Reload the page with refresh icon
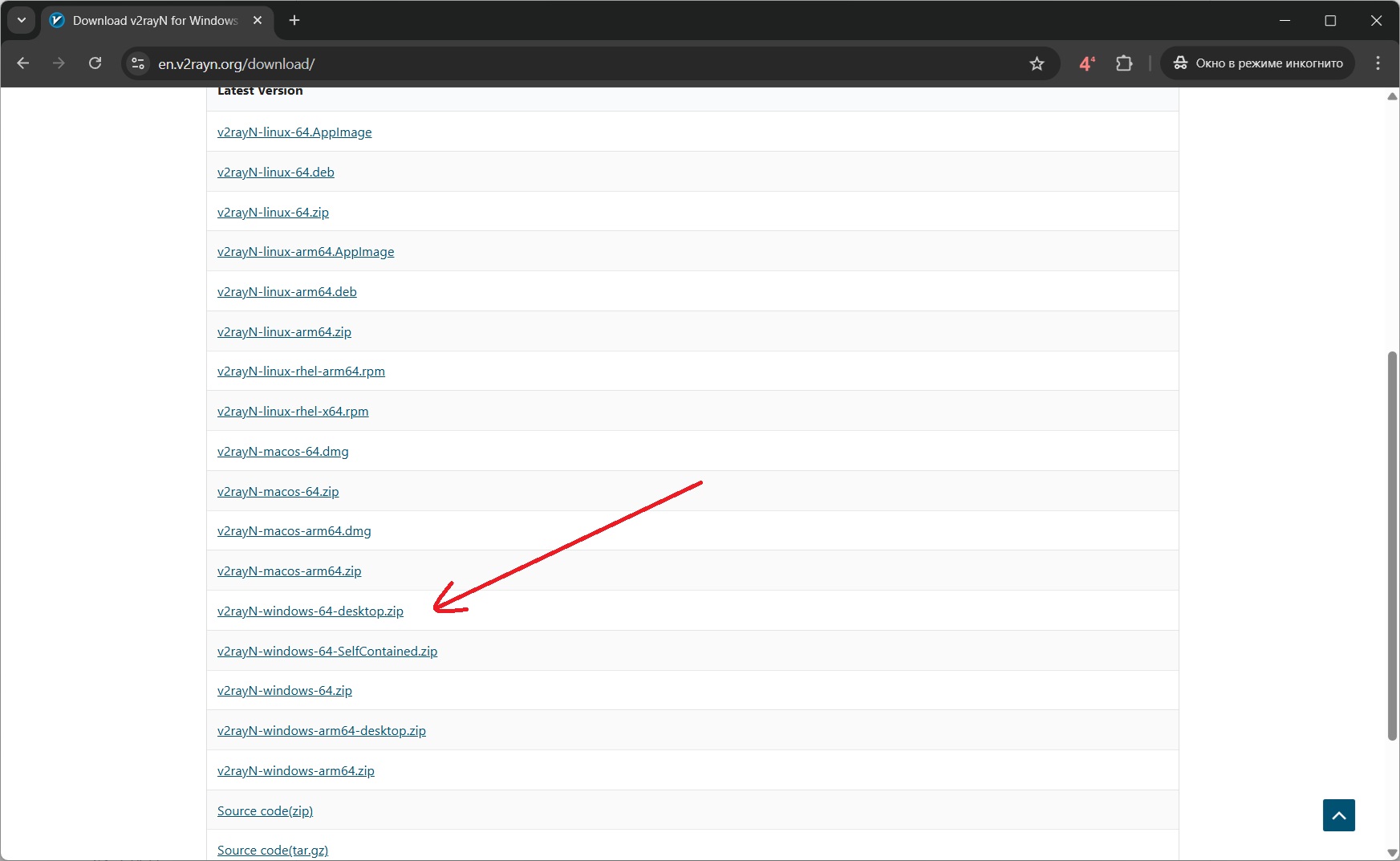This screenshot has height=861, width=1400. (x=95, y=63)
